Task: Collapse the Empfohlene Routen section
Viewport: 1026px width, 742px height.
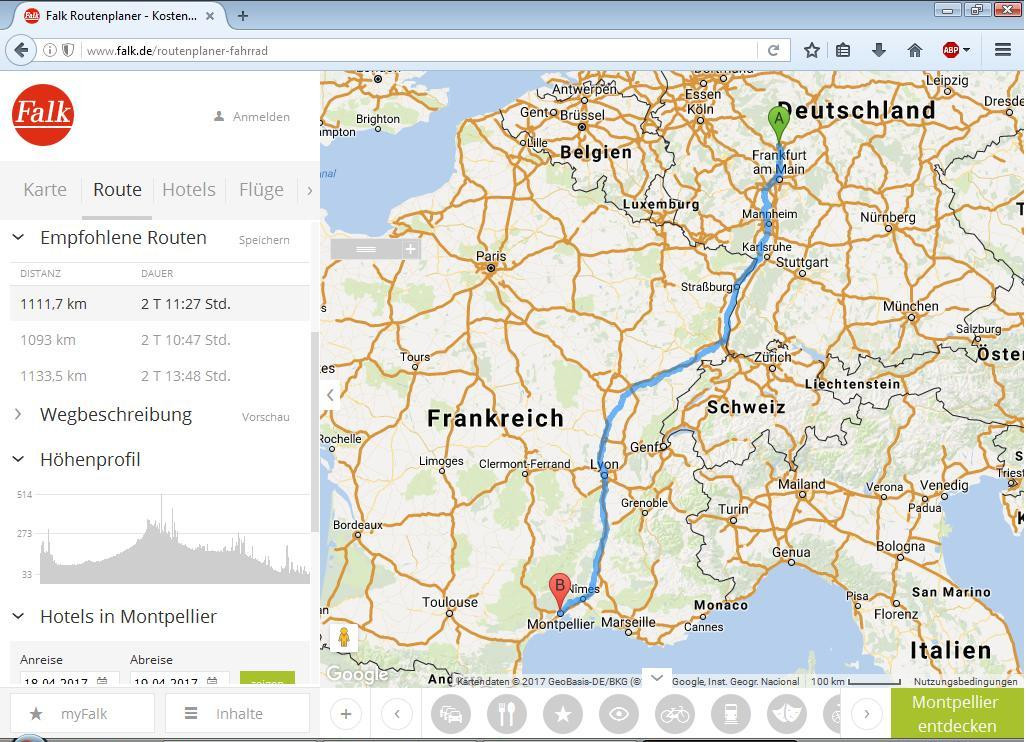Action: click(18, 238)
